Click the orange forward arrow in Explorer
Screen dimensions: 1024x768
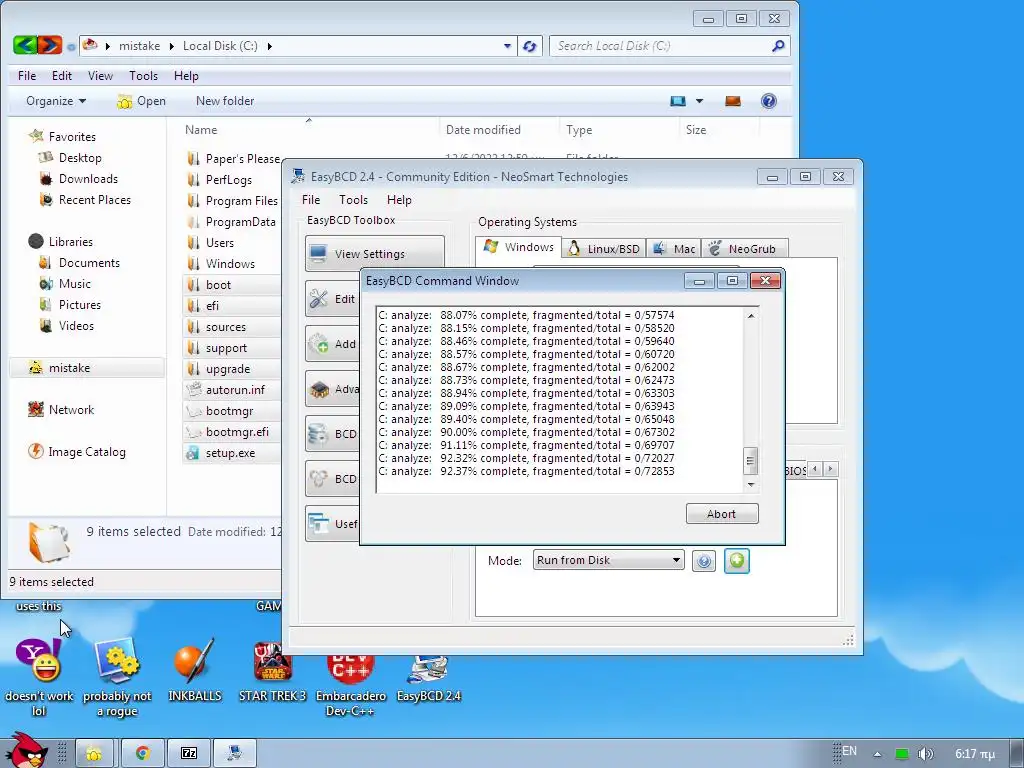(x=50, y=45)
